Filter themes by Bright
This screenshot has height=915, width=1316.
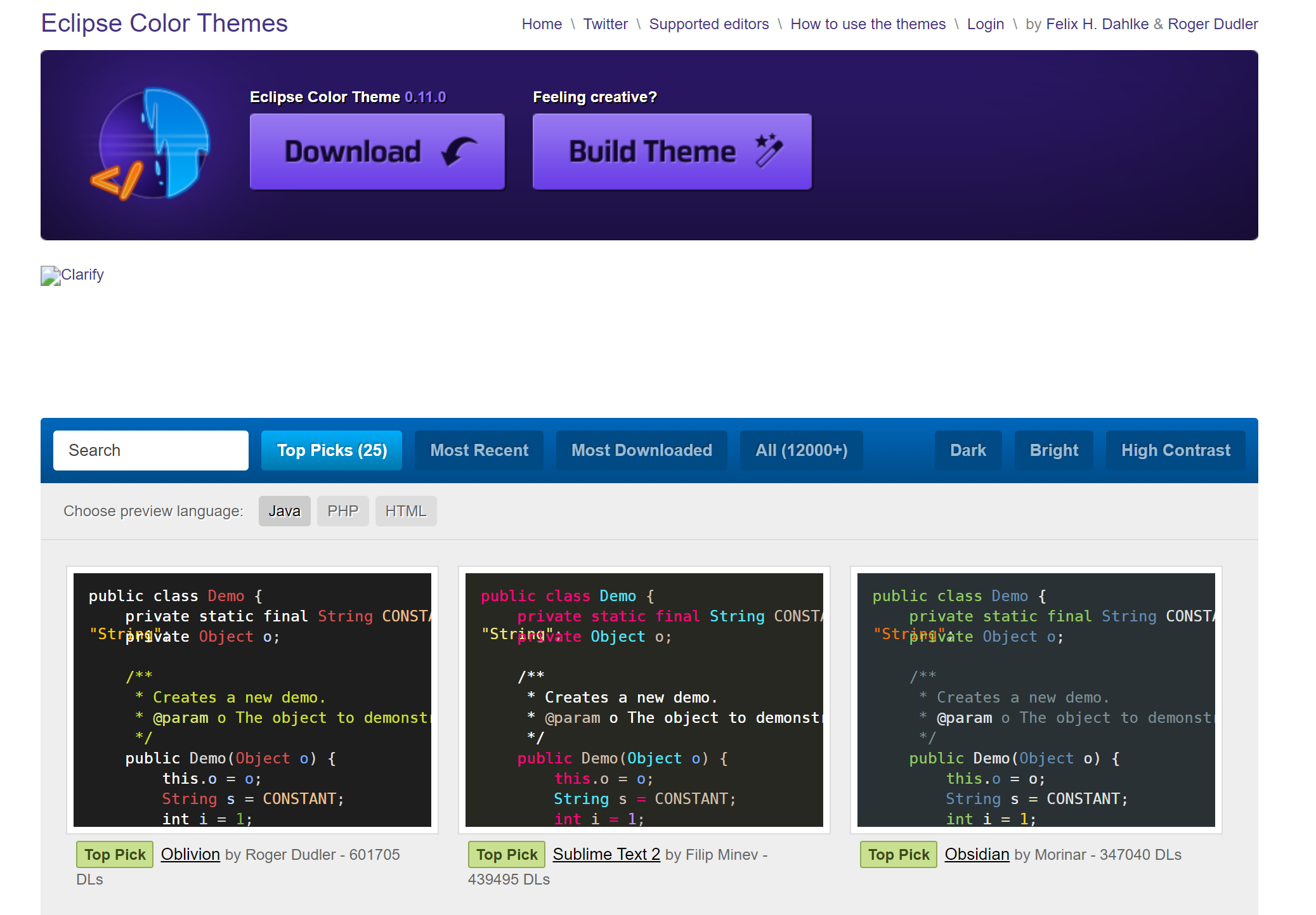1053,450
